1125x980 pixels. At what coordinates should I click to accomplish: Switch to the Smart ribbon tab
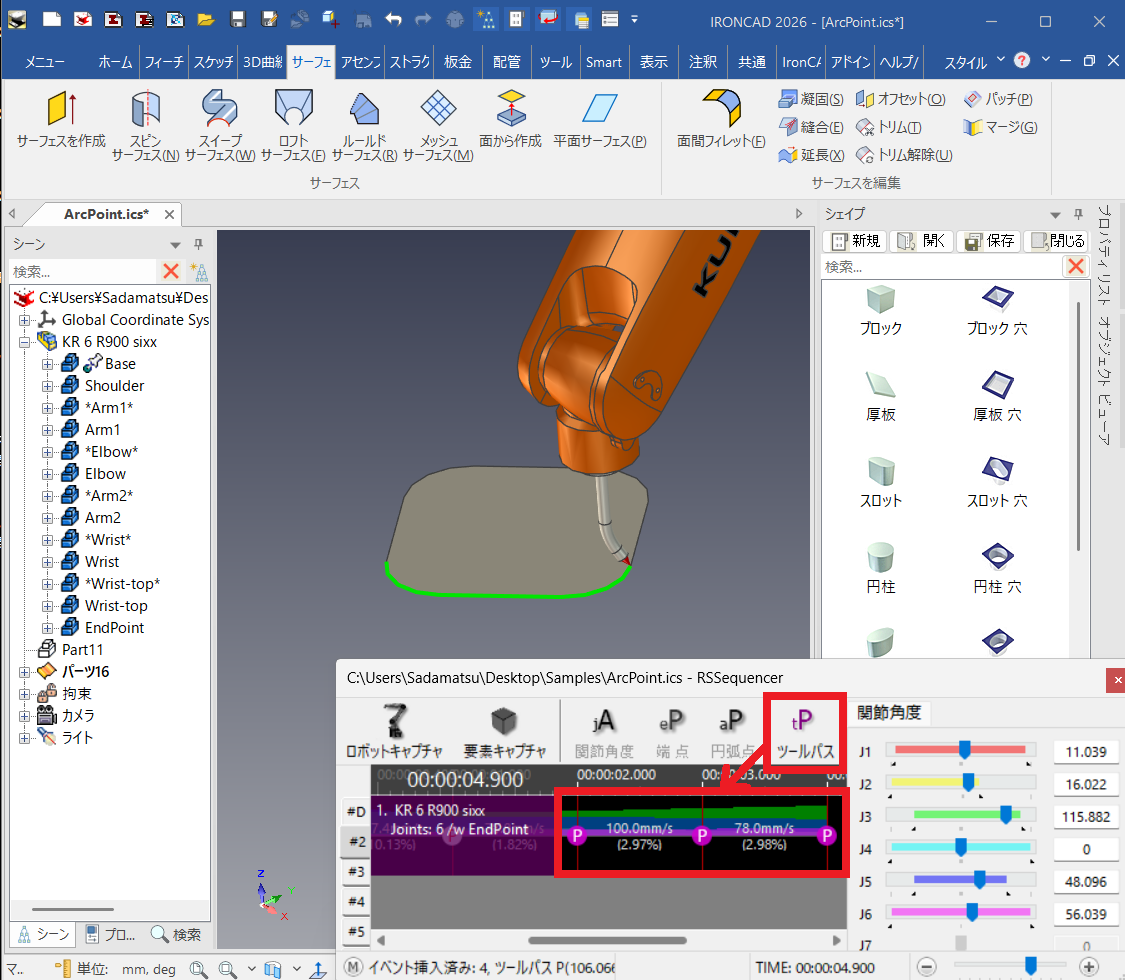pyautogui.click(x=603, y=62)
